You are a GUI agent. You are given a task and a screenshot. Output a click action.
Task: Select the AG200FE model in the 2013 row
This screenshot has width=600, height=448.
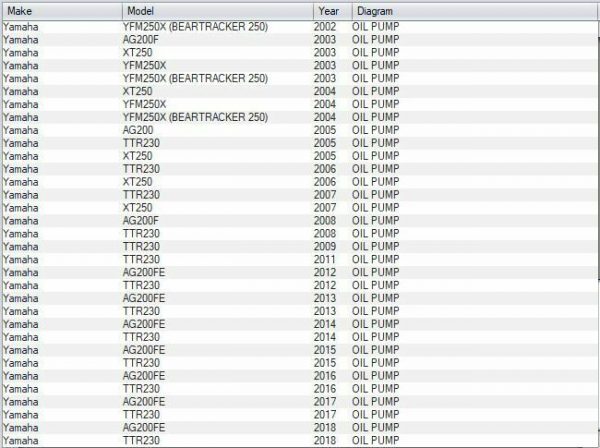144,298
